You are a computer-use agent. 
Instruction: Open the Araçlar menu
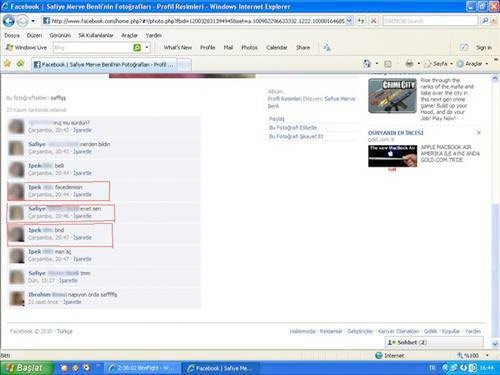(x=129, y=35)
